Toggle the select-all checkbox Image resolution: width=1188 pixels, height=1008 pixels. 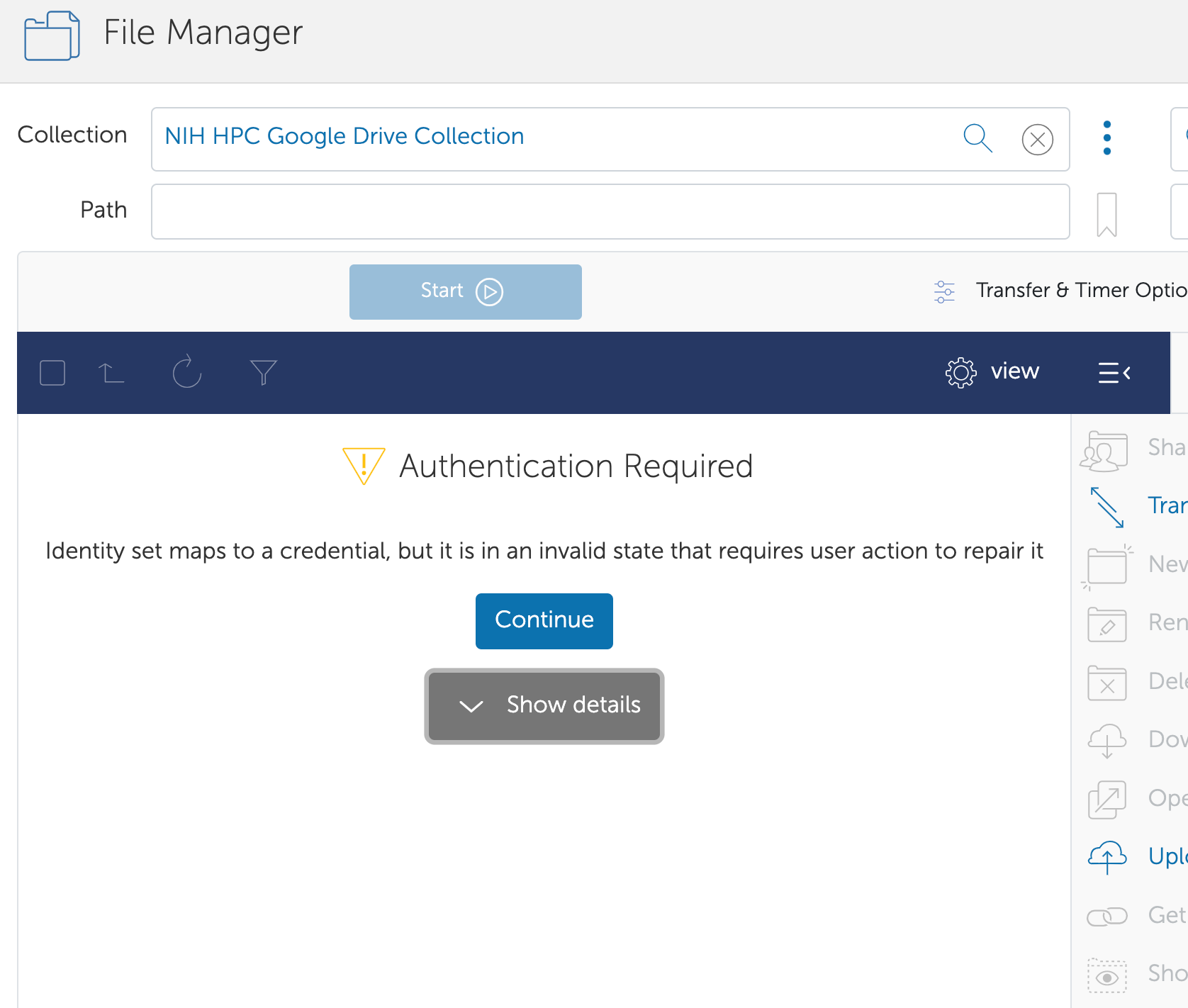pyautogui.click(x=52, y=373)
